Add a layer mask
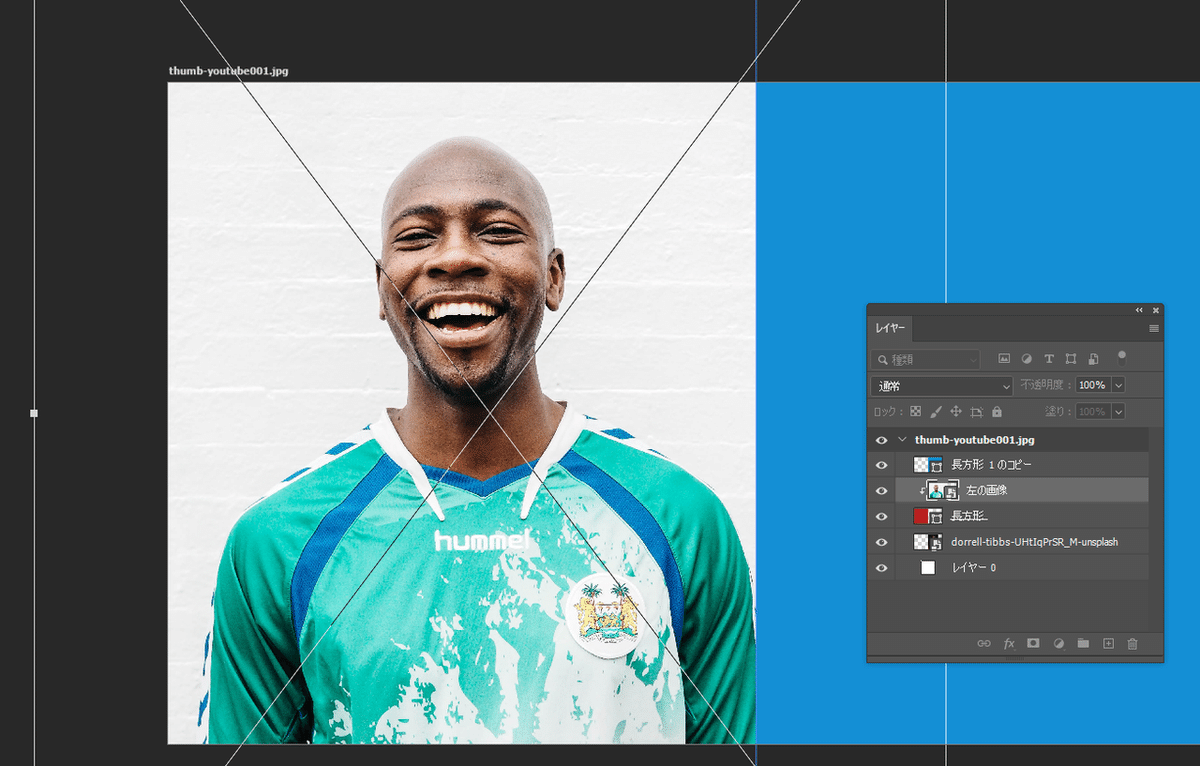1200x766 pixels. click(1034, 644)
